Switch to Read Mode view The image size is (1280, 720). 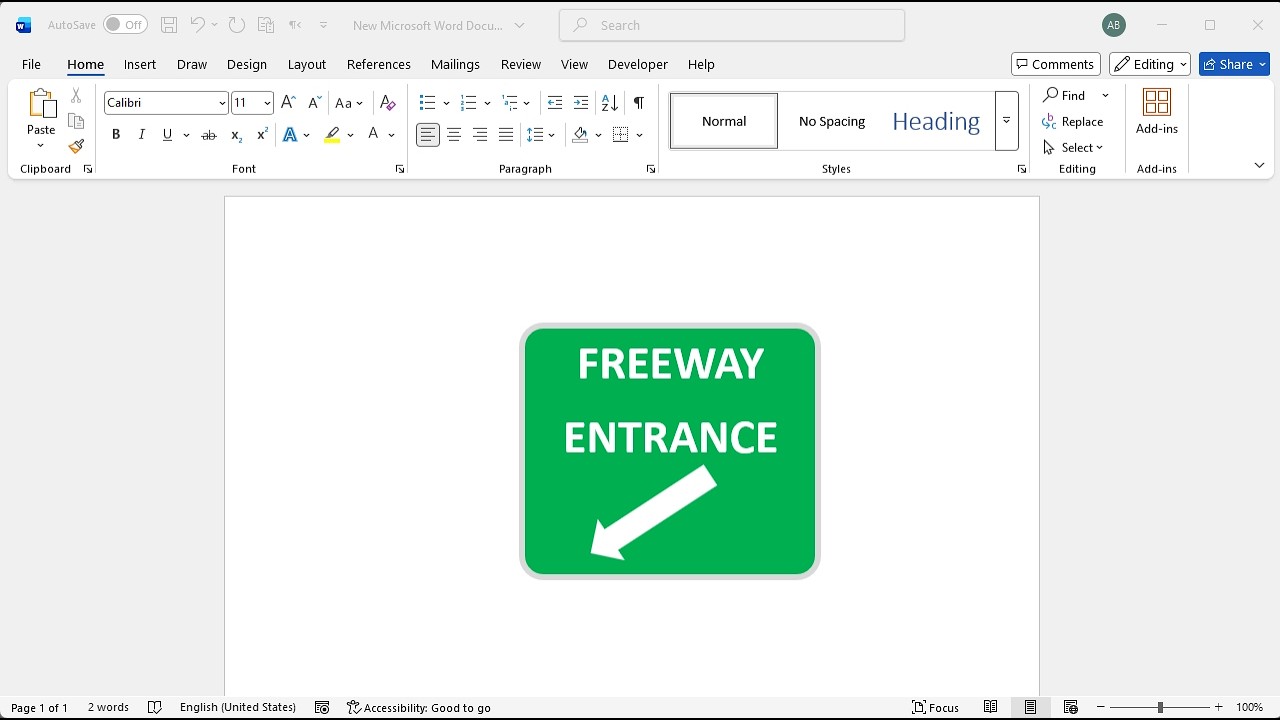(x=990, y=707)
